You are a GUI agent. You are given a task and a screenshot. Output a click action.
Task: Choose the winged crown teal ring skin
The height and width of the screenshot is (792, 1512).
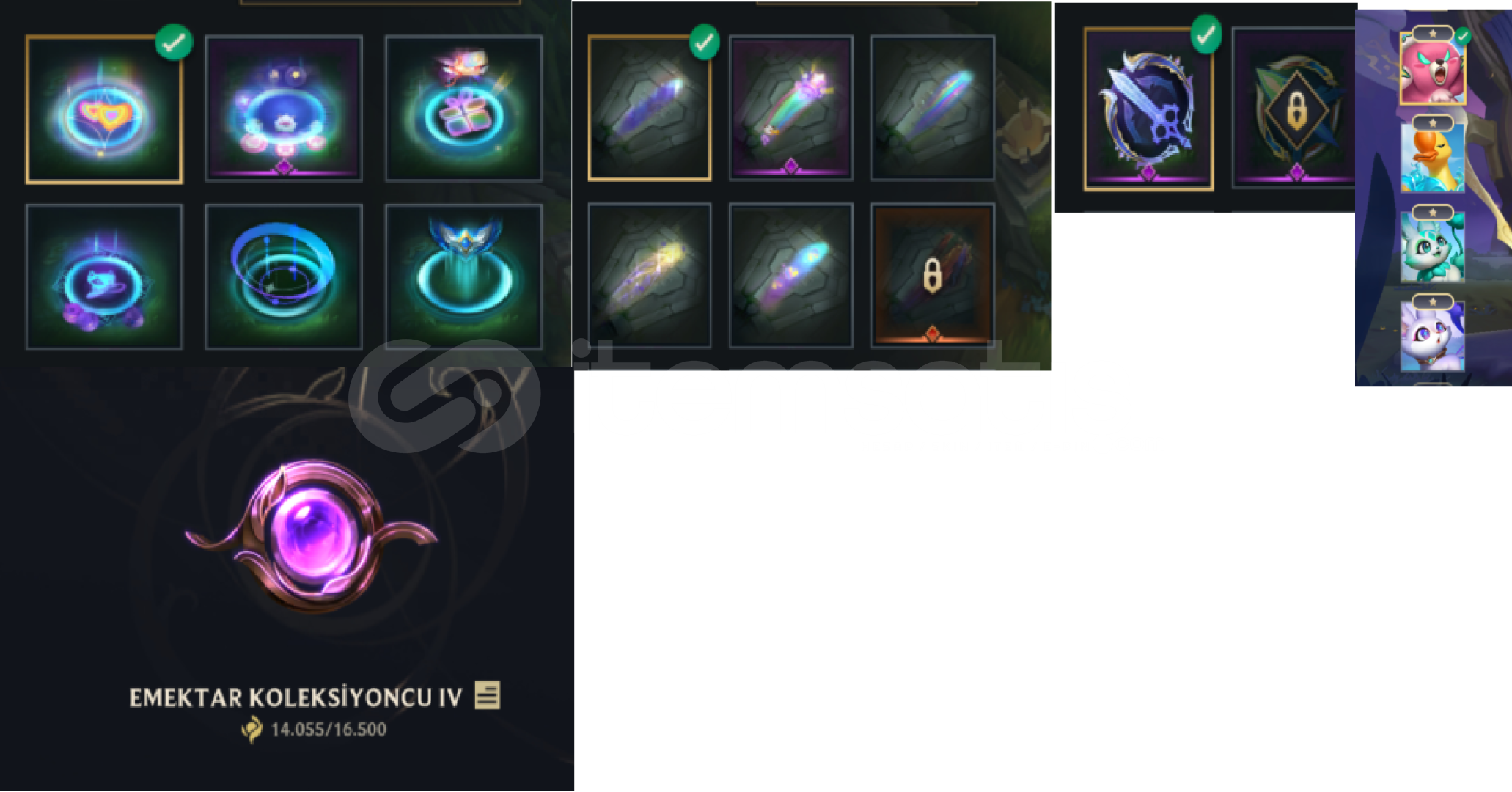(464, 276)
